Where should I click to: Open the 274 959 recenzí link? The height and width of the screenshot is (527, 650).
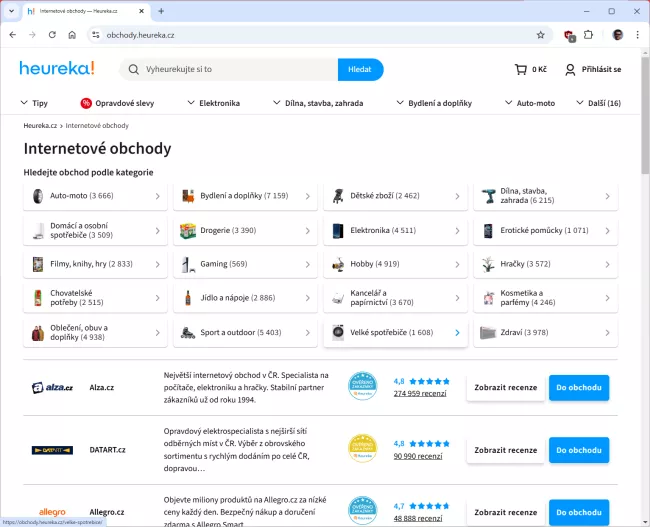tap(419, 394)
